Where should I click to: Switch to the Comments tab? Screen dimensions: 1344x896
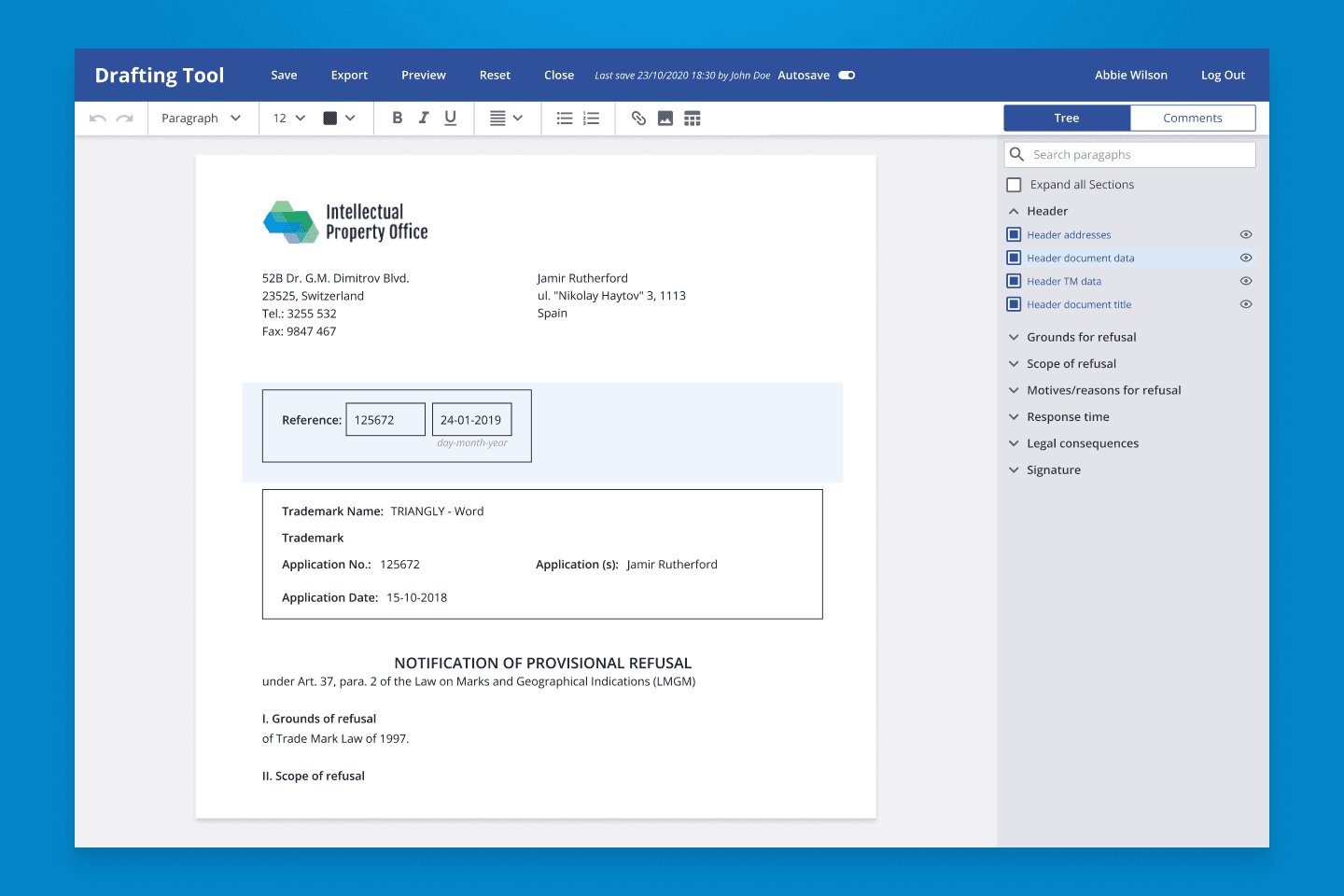tap(1192, 119)
